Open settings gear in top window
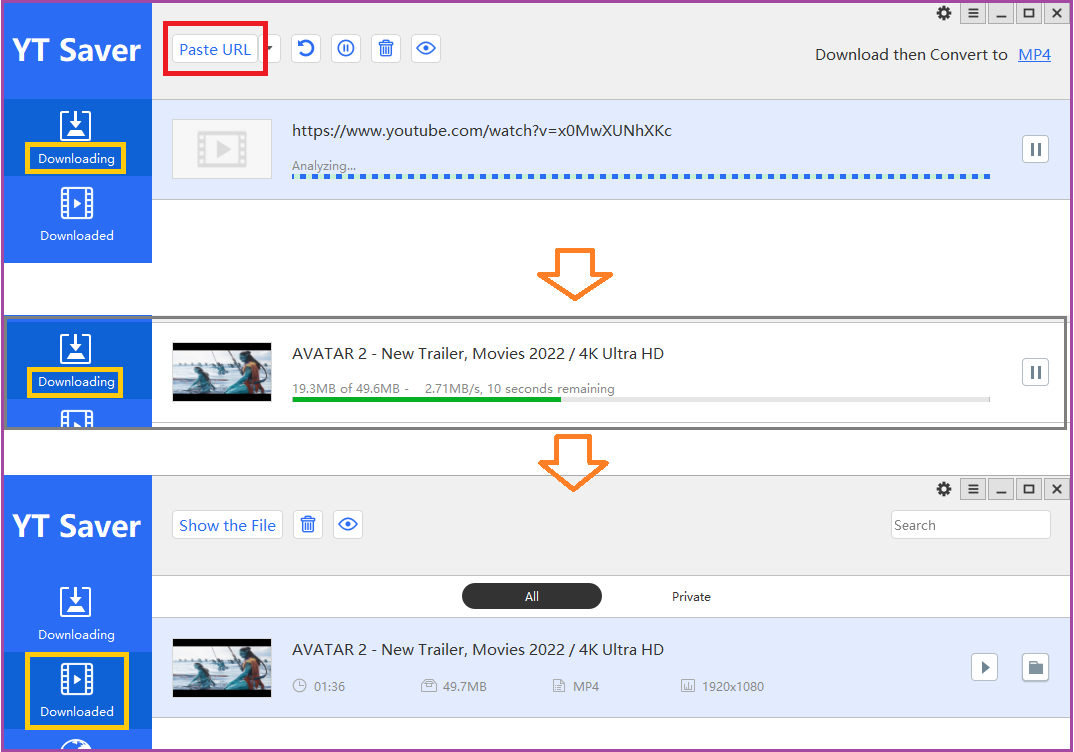This screenshot has width=1074, height=752. (944, 13)
